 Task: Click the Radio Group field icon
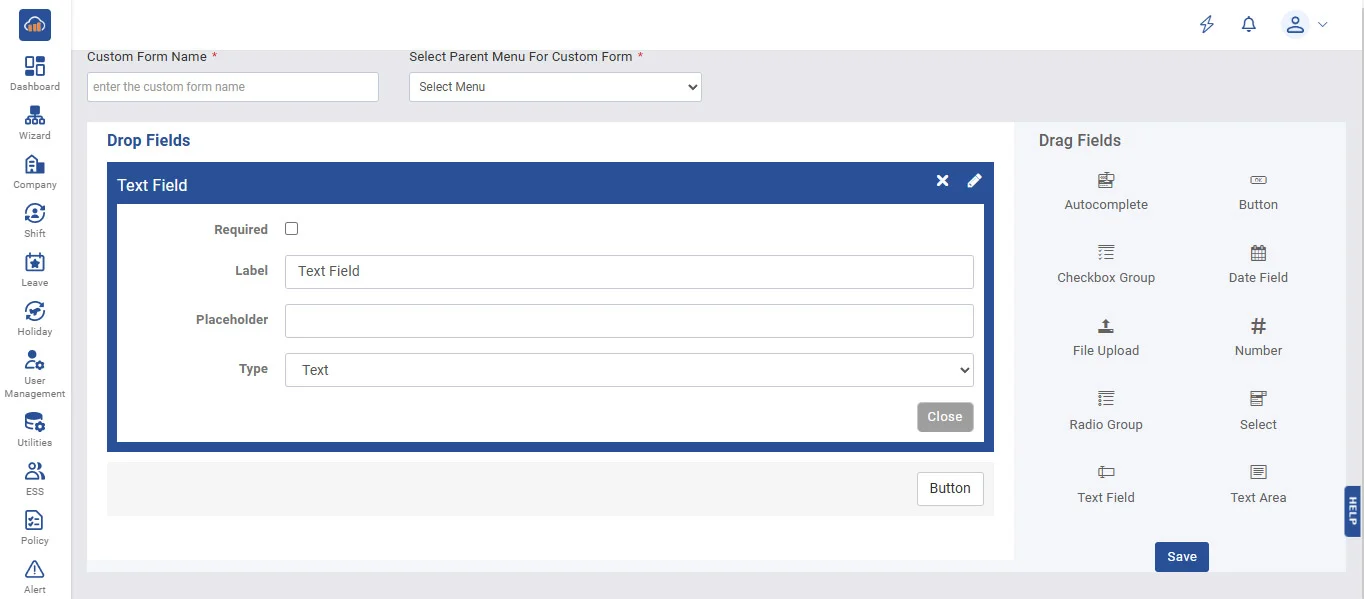(x=1106, y=399)
